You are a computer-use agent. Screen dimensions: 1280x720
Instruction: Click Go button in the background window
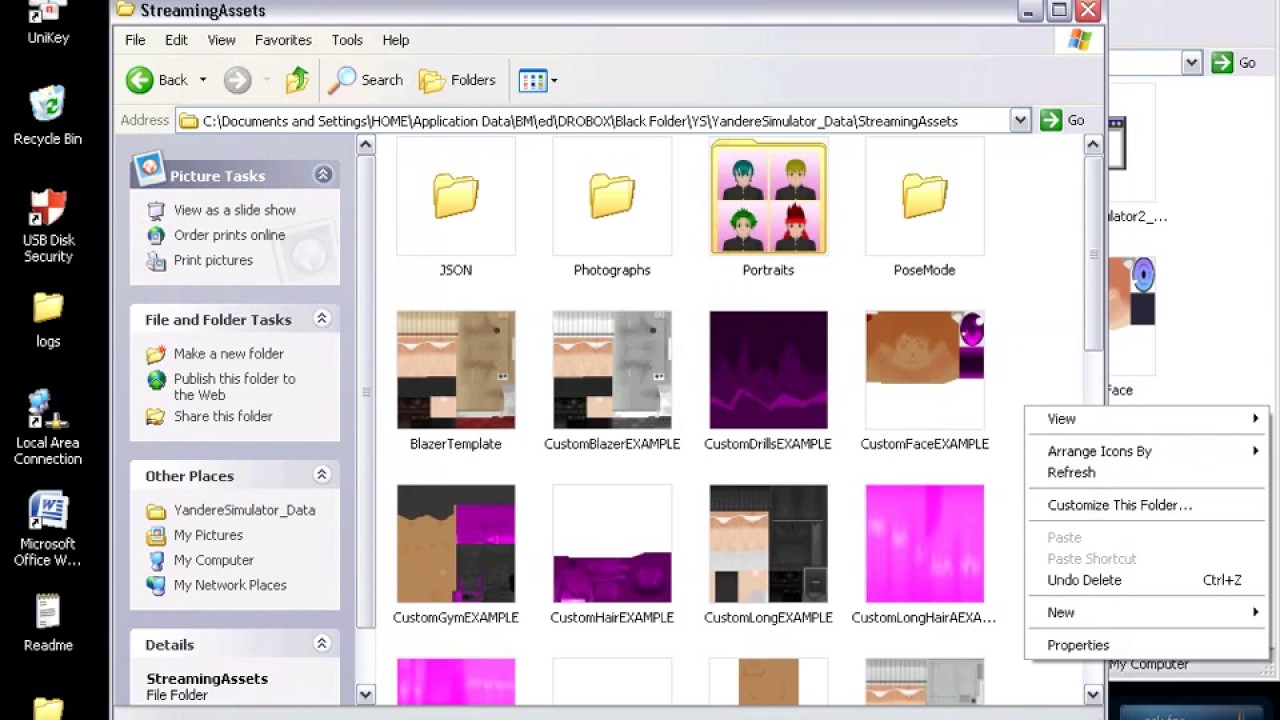(1234, 63)
